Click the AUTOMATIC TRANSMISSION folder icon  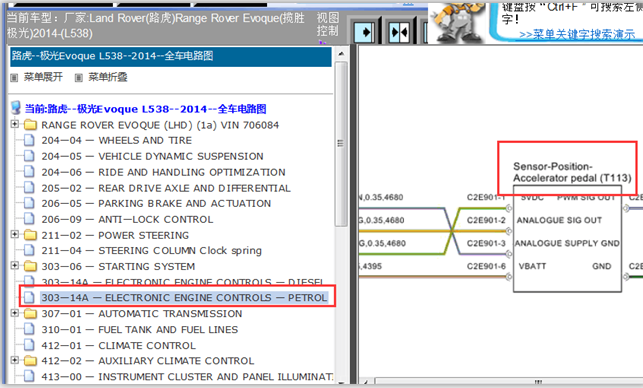[x=30, y=314]
